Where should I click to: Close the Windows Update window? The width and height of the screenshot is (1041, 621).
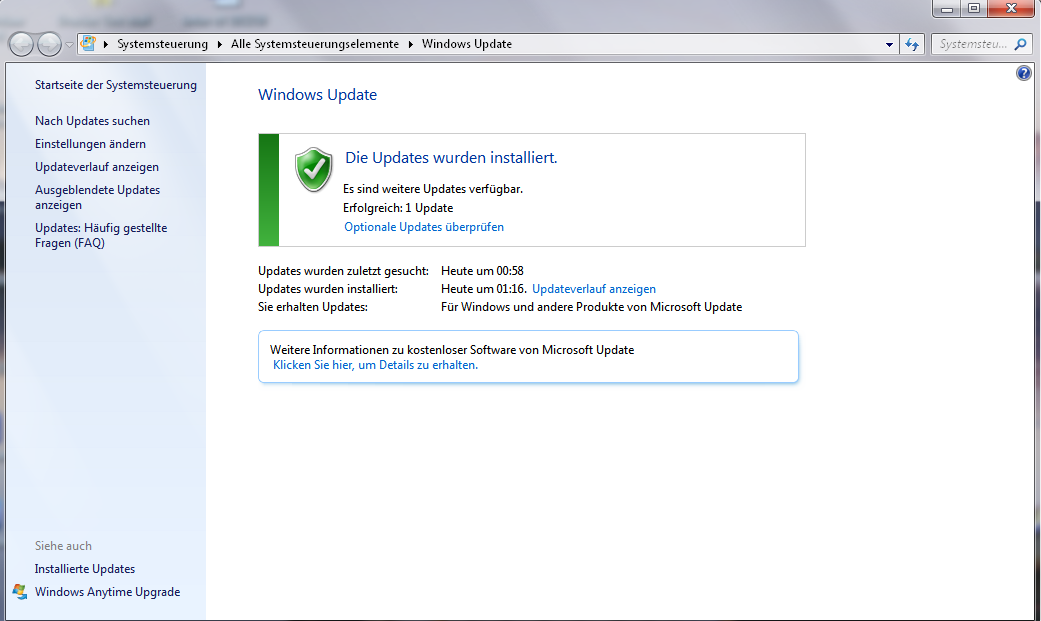click(x=1011, y=9)
